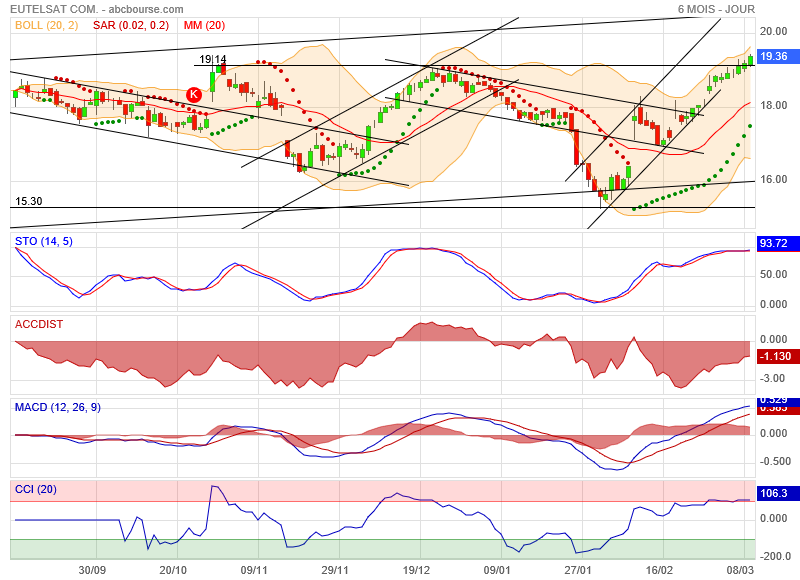Viewport: 800px width, 580px height.
Task: Click the '0.000' label in the STO panel
Action: 773,305
